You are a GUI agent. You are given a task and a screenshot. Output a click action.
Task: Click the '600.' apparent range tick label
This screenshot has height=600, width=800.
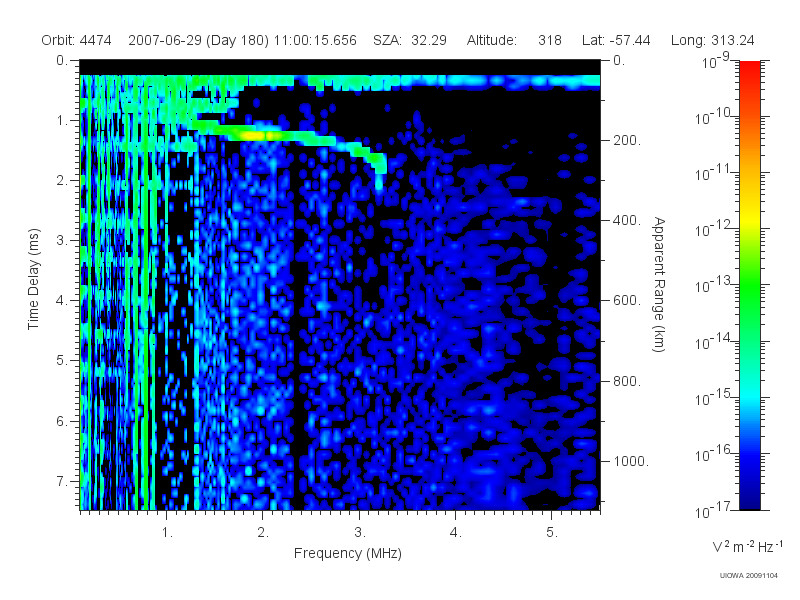click(627, 301)
